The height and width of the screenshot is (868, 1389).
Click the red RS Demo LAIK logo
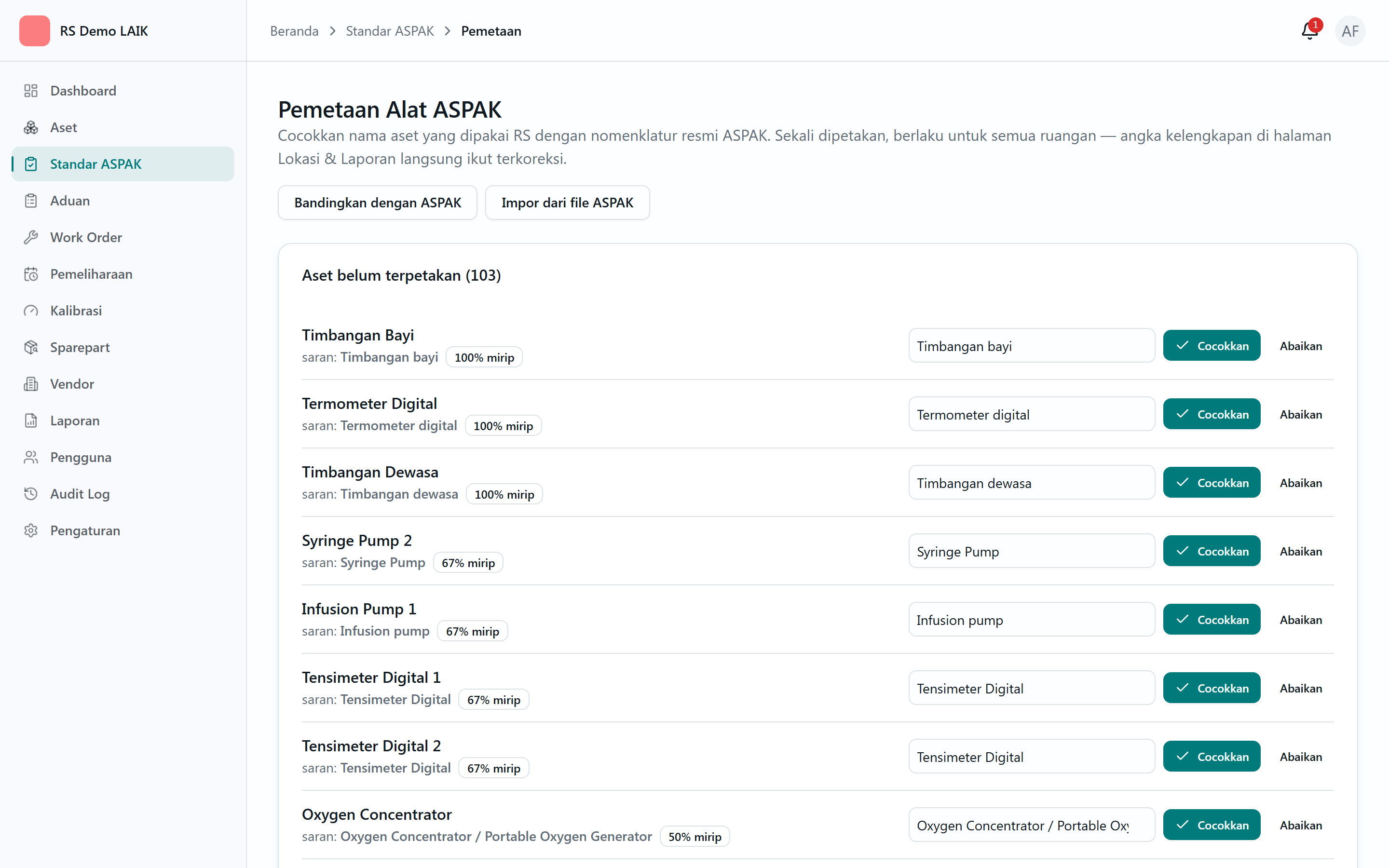coord(34,31)
